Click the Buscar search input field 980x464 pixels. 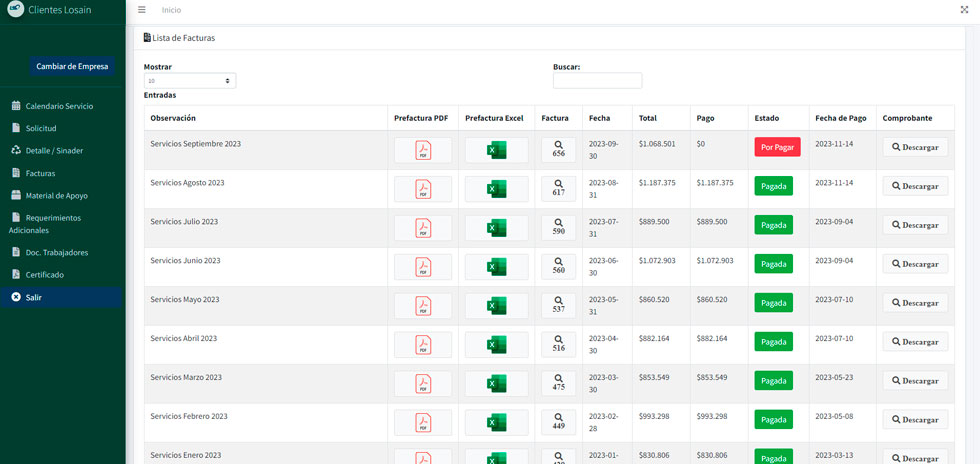coord(597,81)
